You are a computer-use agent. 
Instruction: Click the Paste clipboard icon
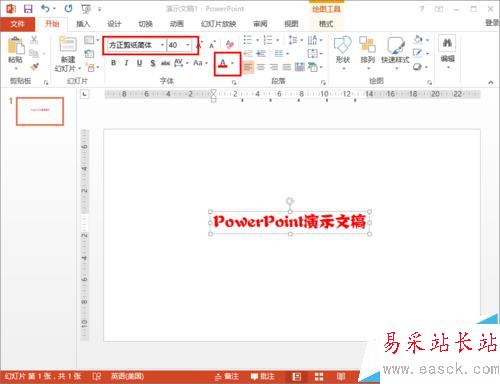tap(16, 46)
